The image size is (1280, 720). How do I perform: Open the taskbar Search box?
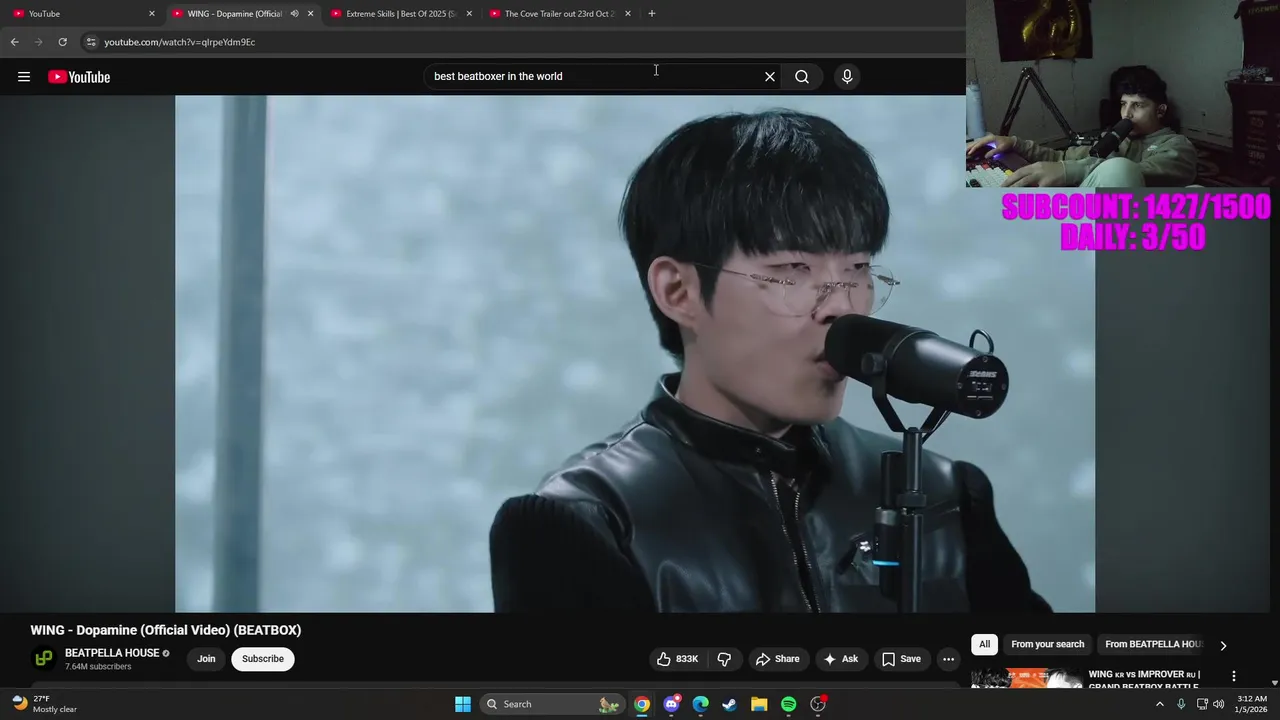click(x=552, y=704)
